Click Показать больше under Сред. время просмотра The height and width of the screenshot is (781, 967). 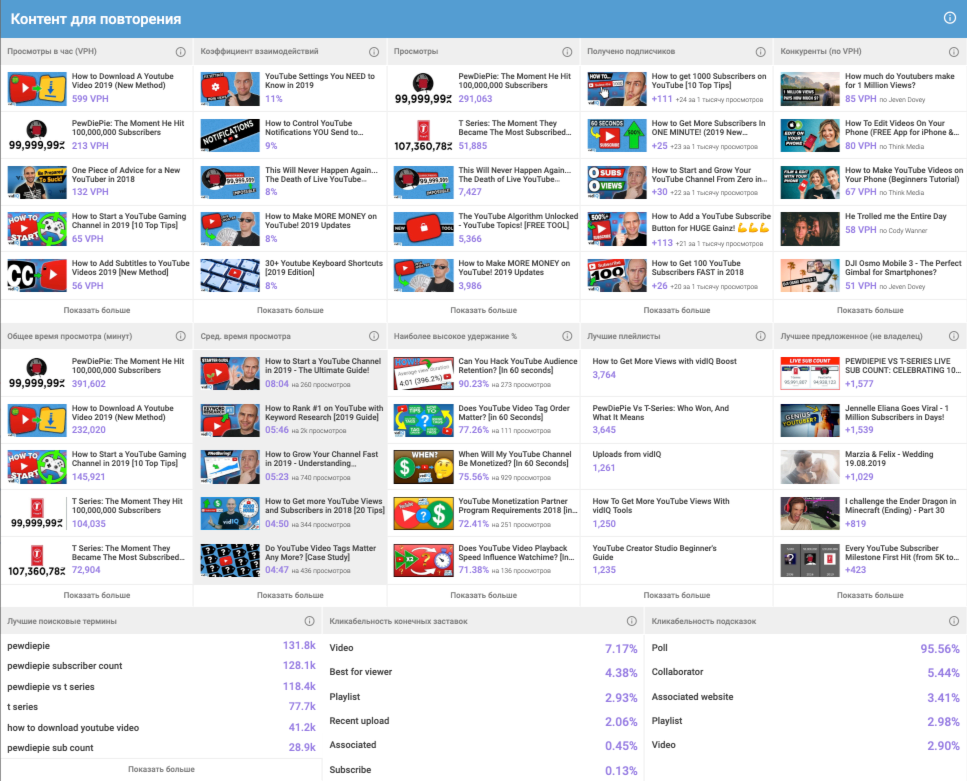coord(290,595)
